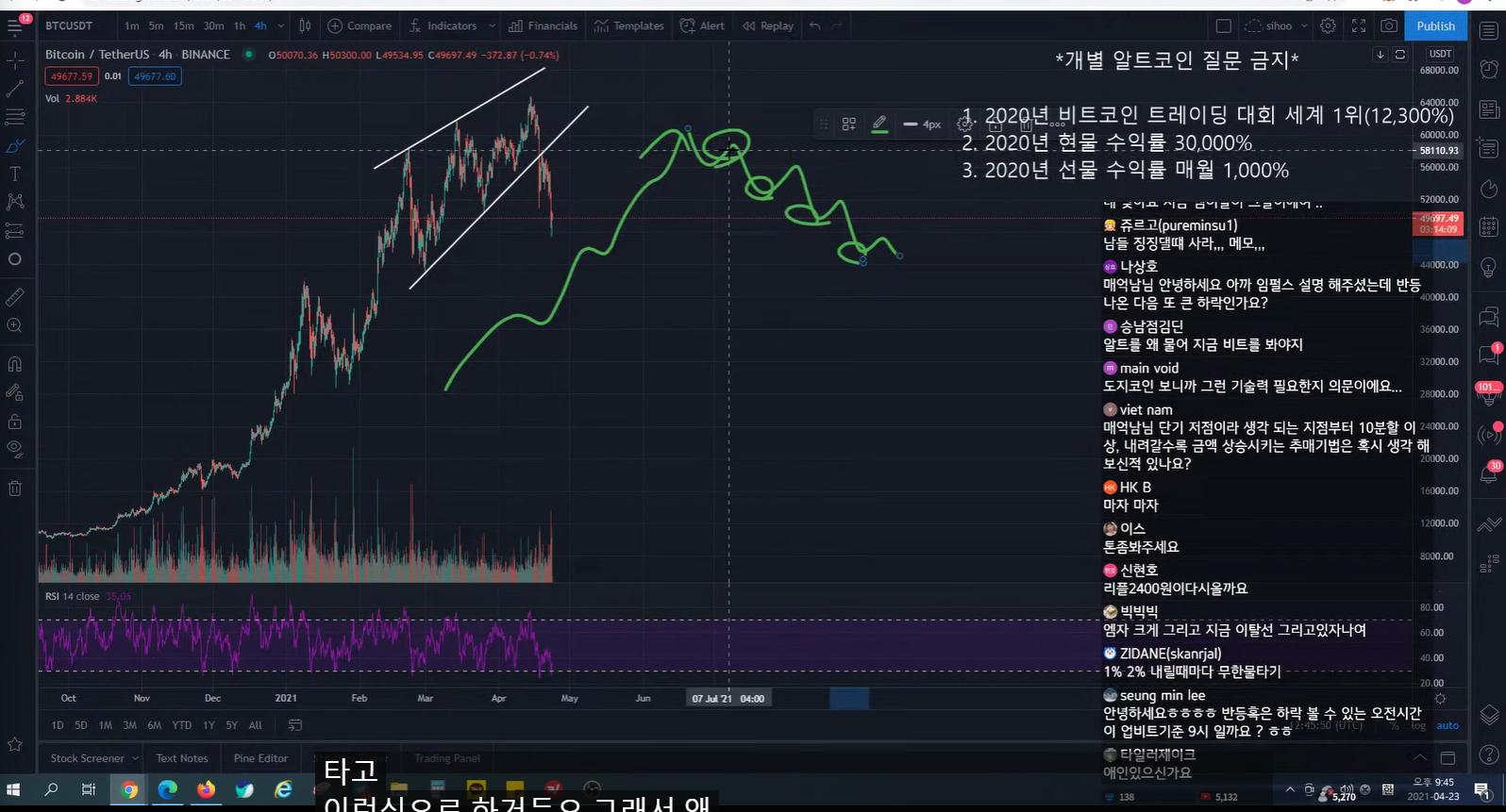1506x812 pixels.
Task: Select the ruler measure tool
Action: click(x=15, y=297)
